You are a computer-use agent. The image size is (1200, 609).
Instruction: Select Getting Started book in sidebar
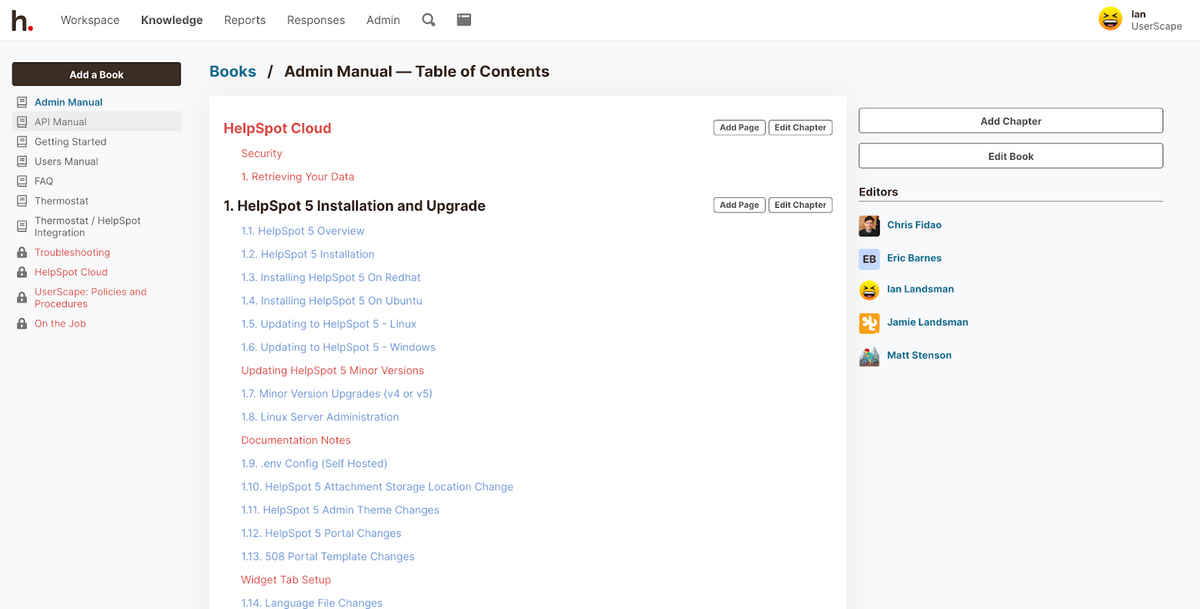pos(70,142)
